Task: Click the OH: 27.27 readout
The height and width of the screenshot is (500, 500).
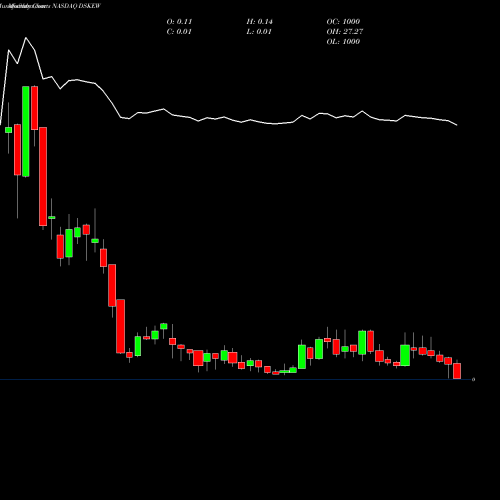Action: [x=345, y=31]
